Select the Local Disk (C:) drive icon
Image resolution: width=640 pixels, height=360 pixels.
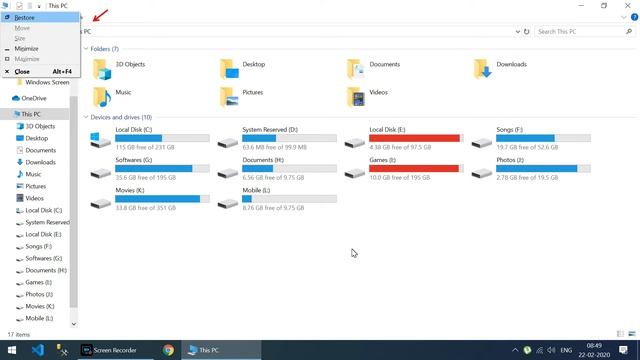pos(100,140)
